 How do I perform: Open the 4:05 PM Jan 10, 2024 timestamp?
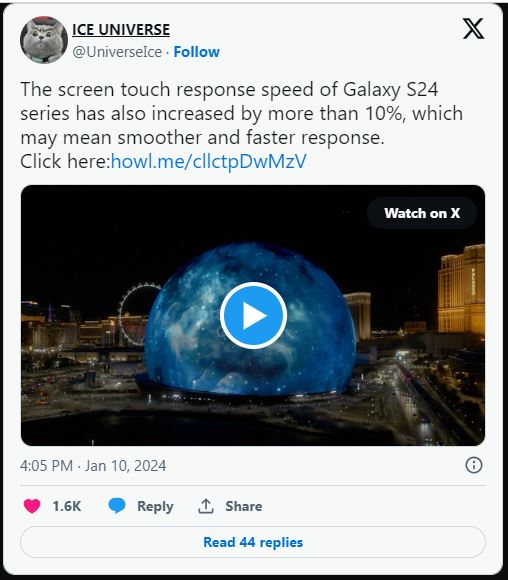[93, 465]
